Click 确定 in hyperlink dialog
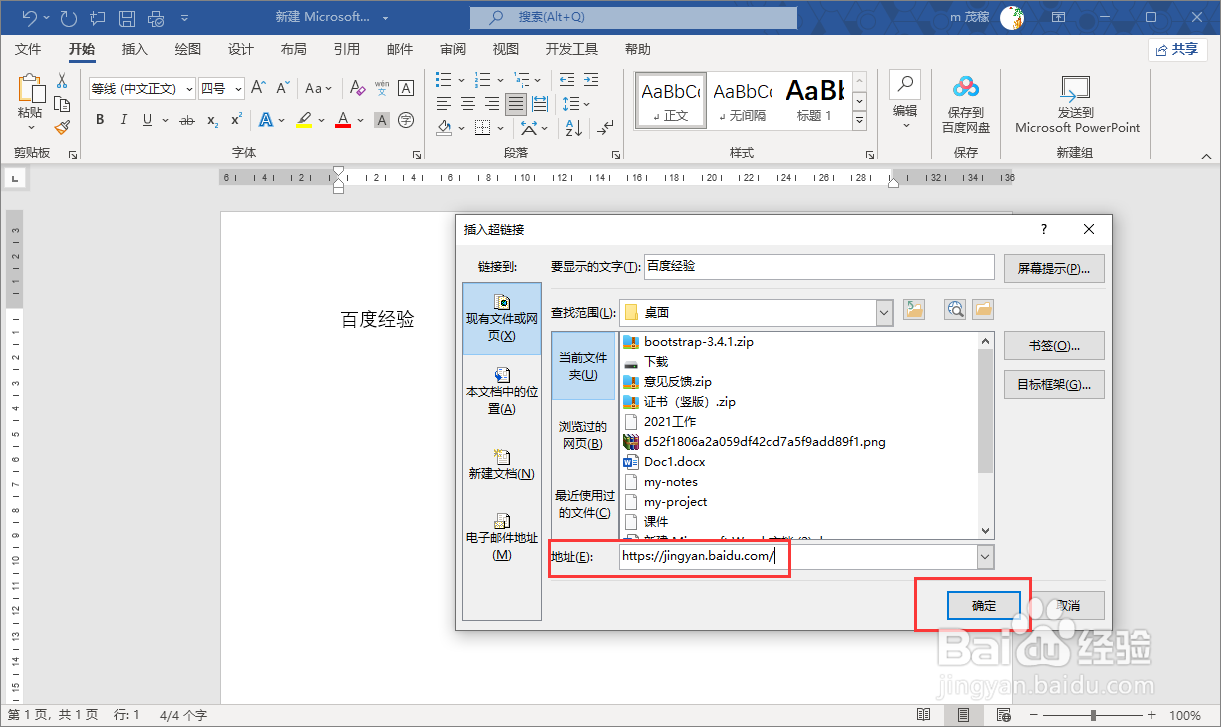This screenshot has width=1221, height=727. pyautogui.click(x=984, y=605)
